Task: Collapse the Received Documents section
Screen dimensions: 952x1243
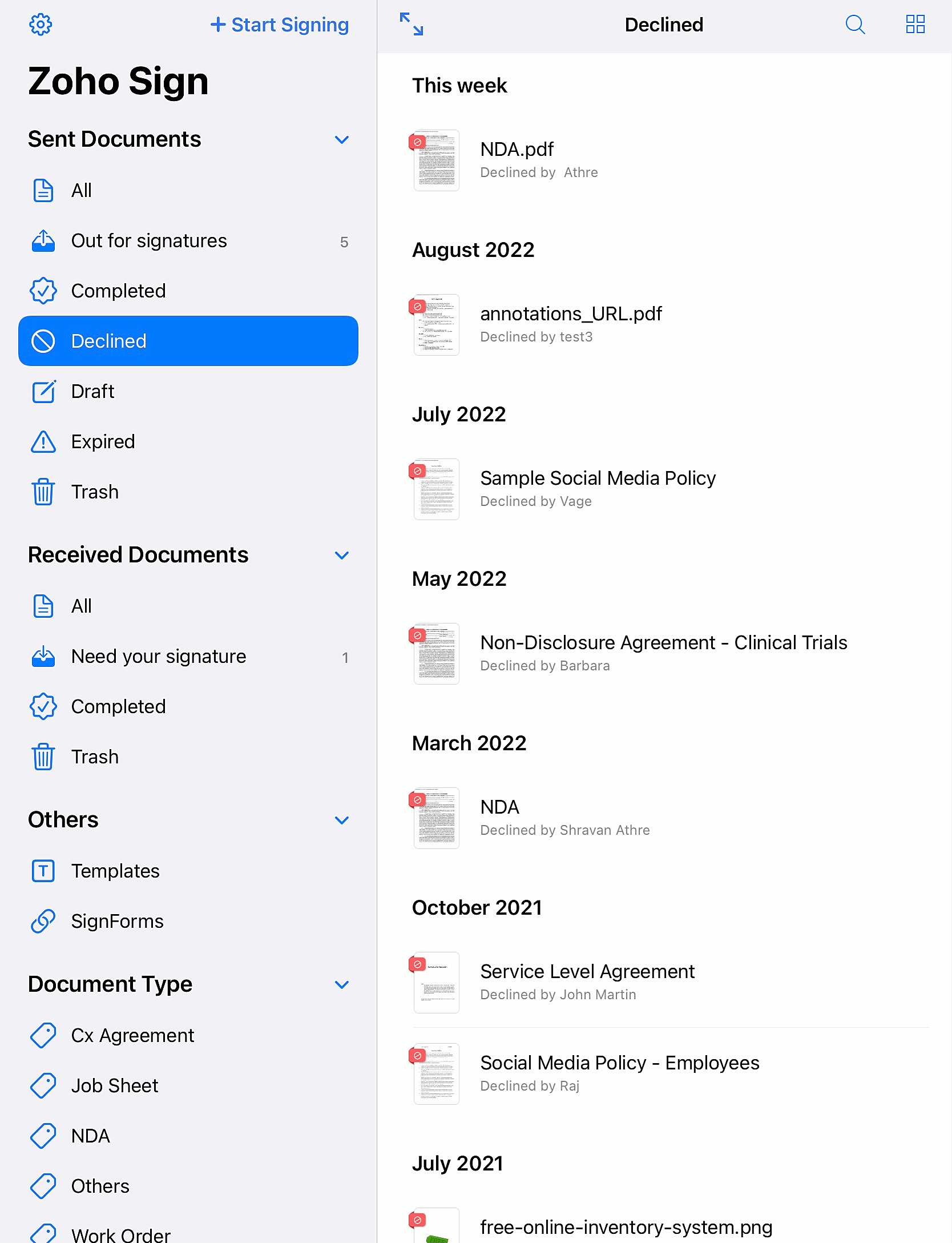Action: [342, 556]
